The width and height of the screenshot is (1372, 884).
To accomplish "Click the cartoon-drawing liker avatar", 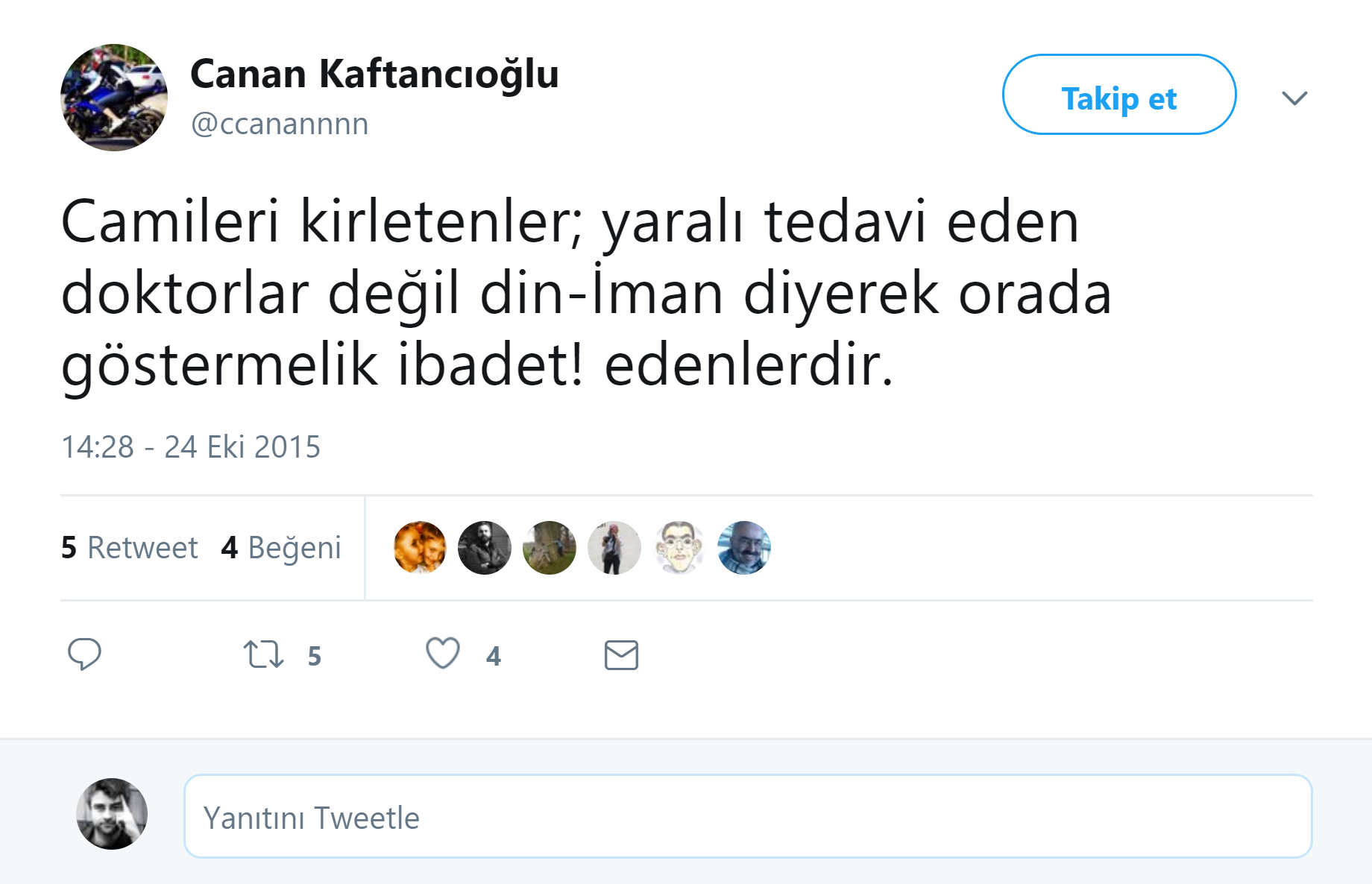I will (679, 548).
